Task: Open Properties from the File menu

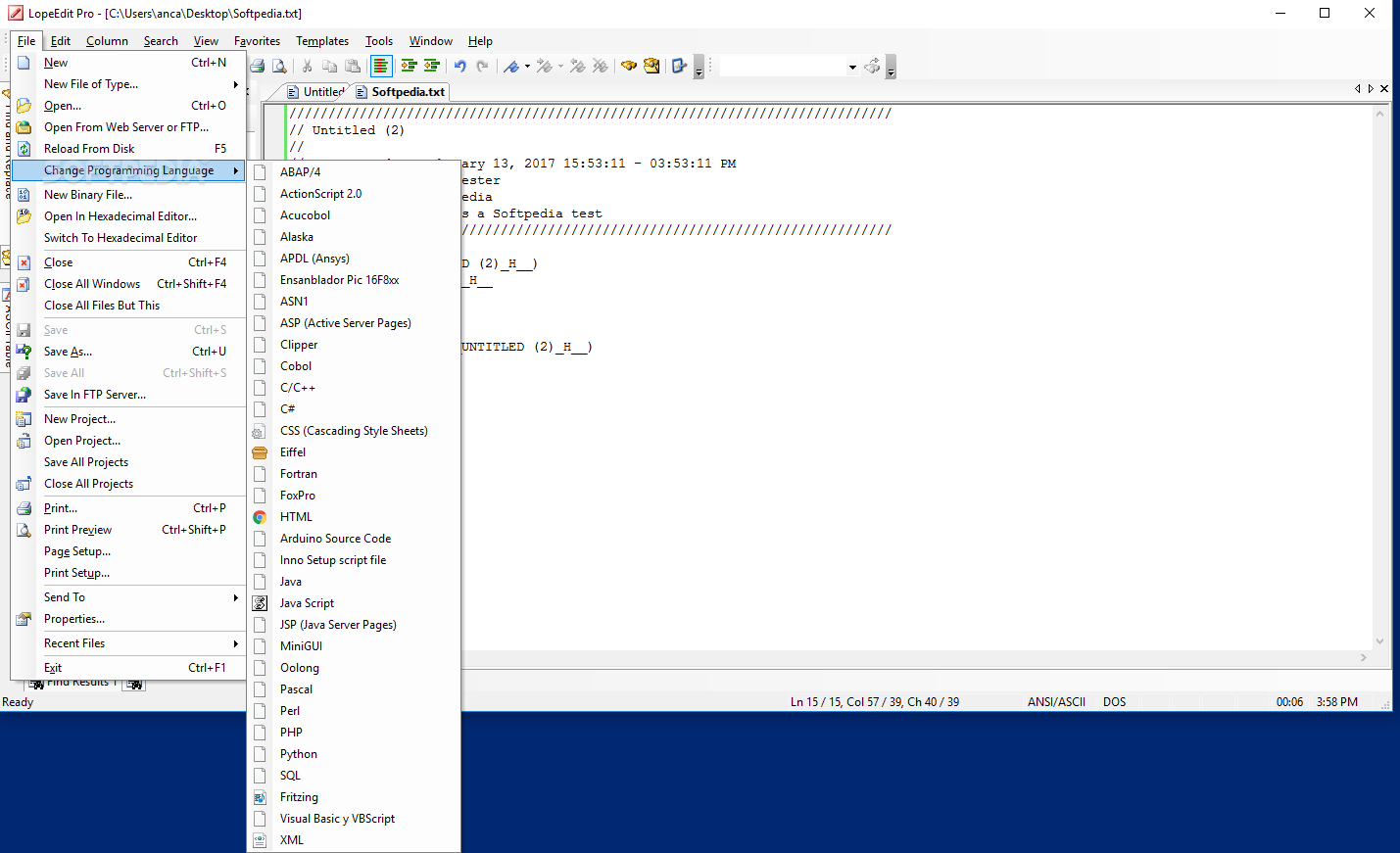Action: [x=128, y=619]
